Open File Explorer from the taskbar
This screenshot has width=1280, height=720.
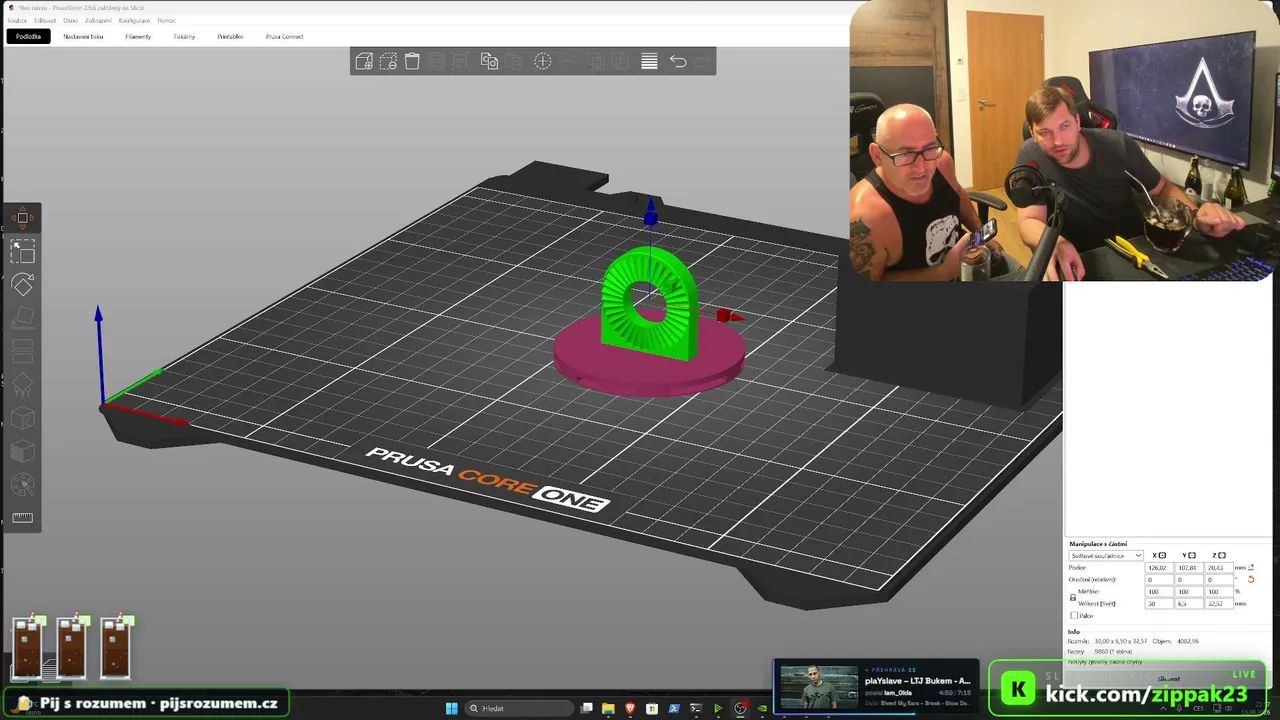(608, 708)
